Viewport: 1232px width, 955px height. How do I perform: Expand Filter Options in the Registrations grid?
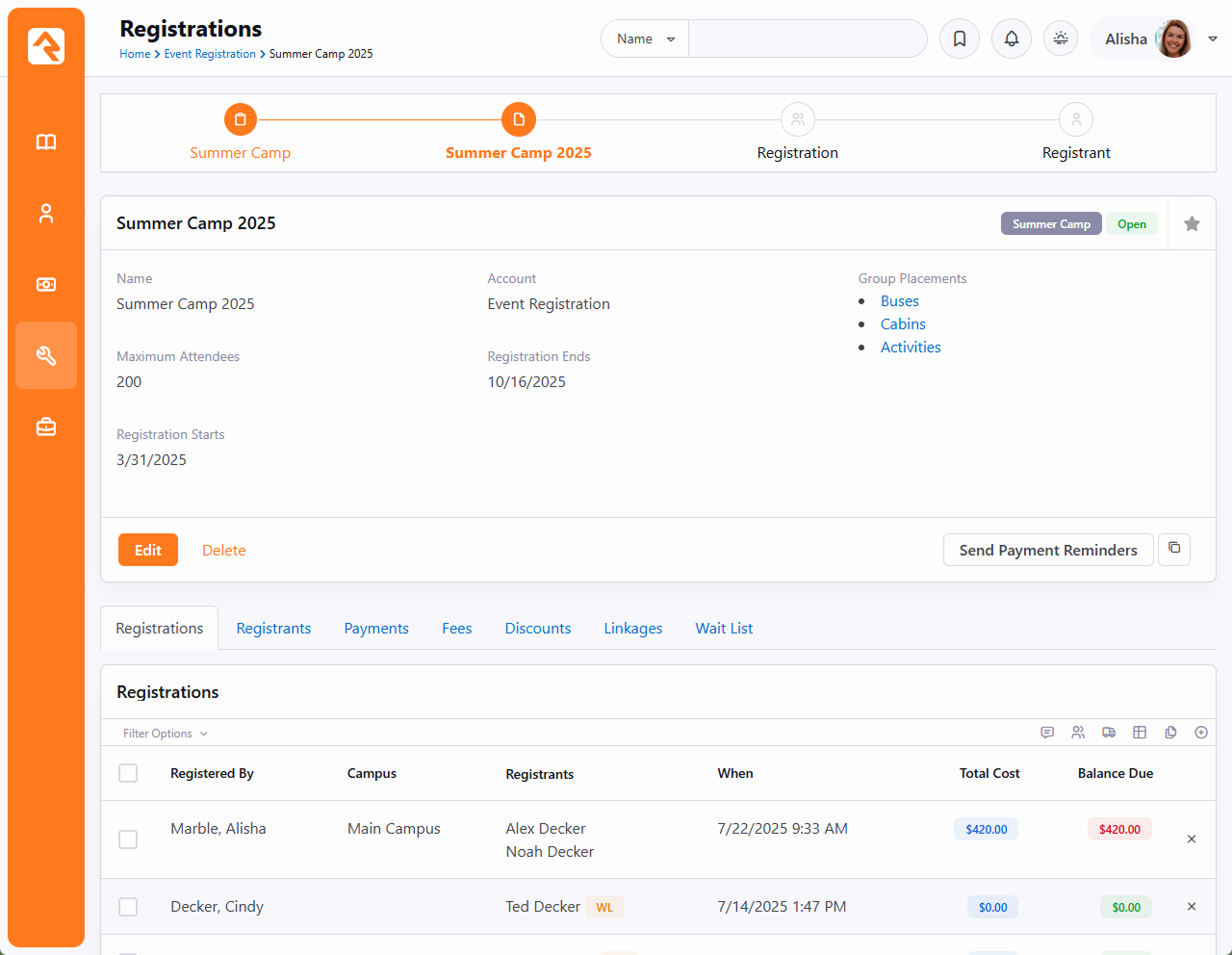(165, 734)
